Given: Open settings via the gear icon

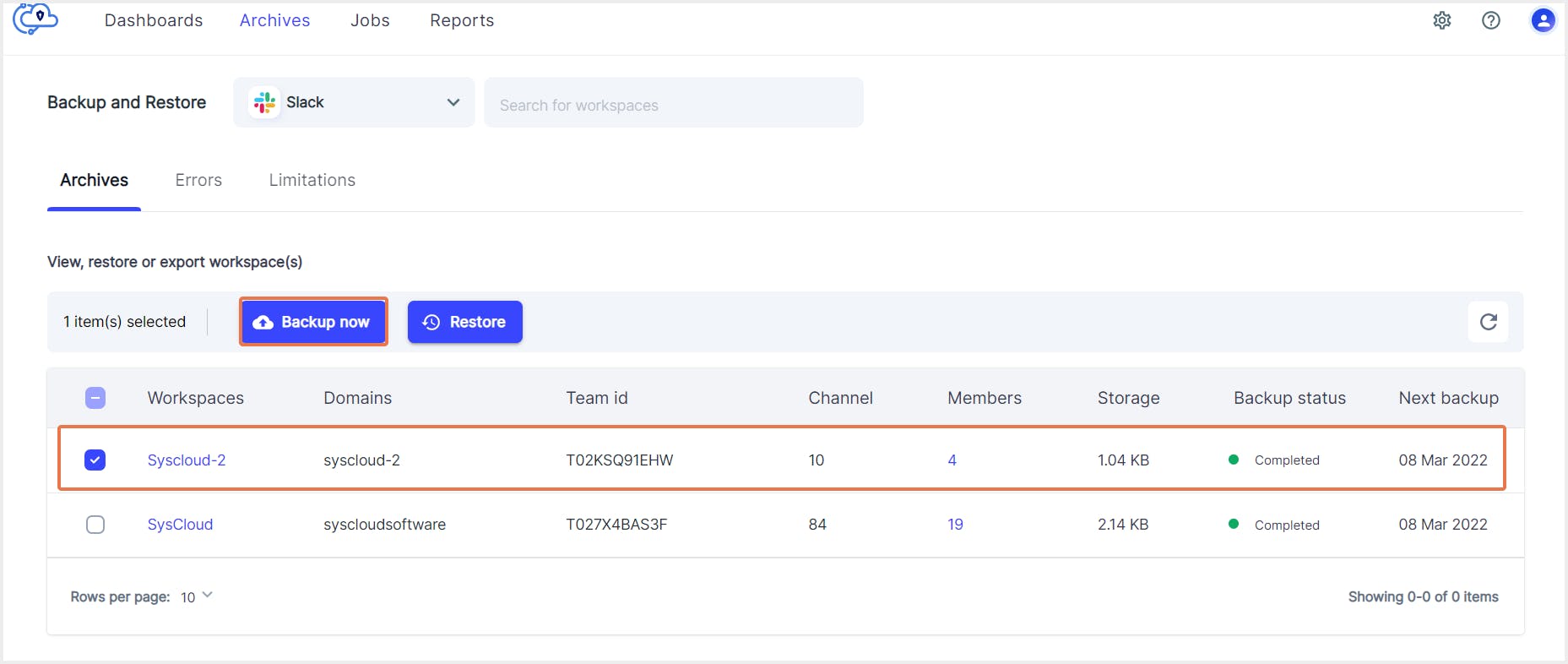Looking at the screenshot, I should tap(1442, 20).
